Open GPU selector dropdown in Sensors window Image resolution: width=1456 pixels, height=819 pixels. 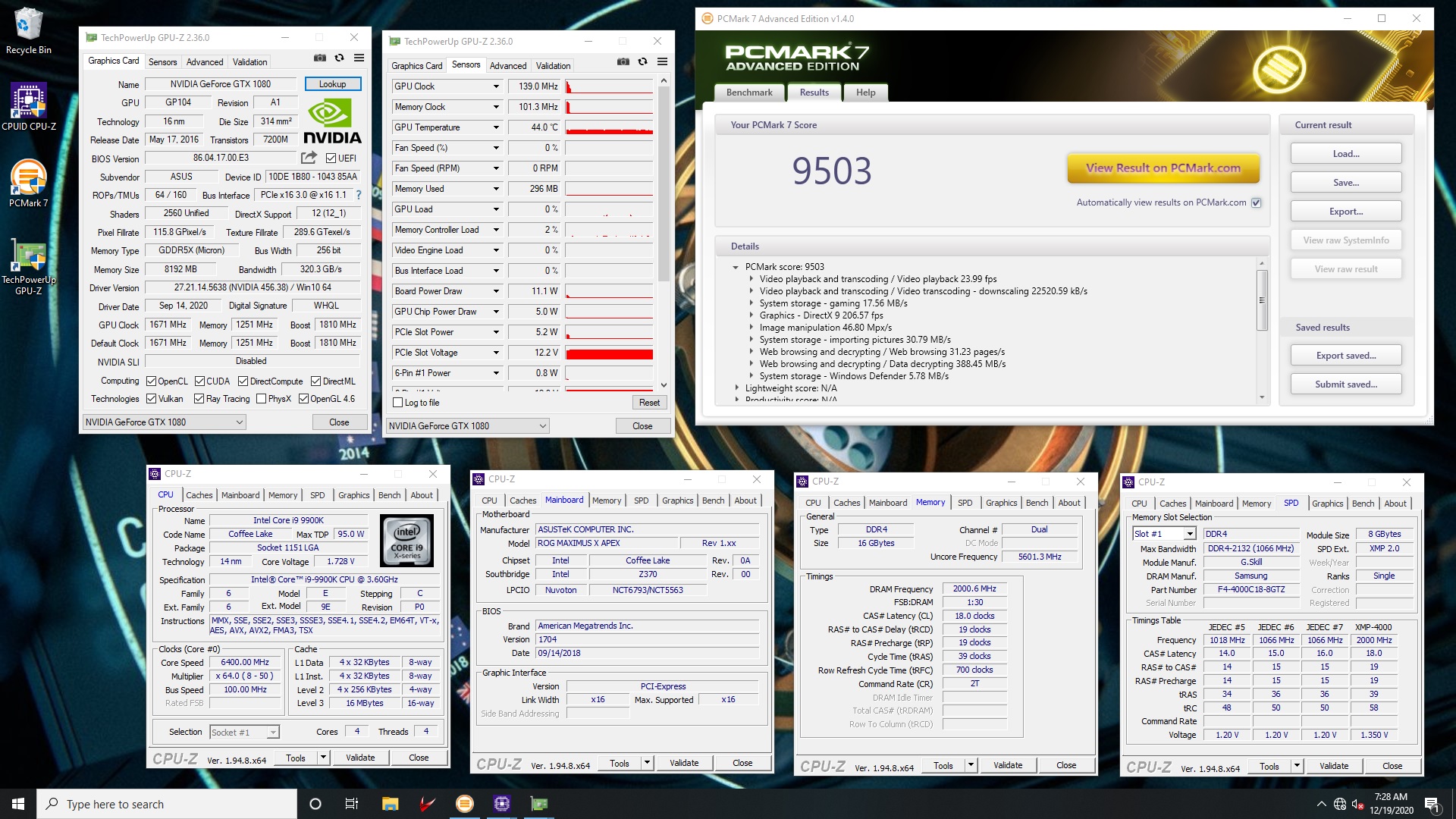(x=467, y=426)
